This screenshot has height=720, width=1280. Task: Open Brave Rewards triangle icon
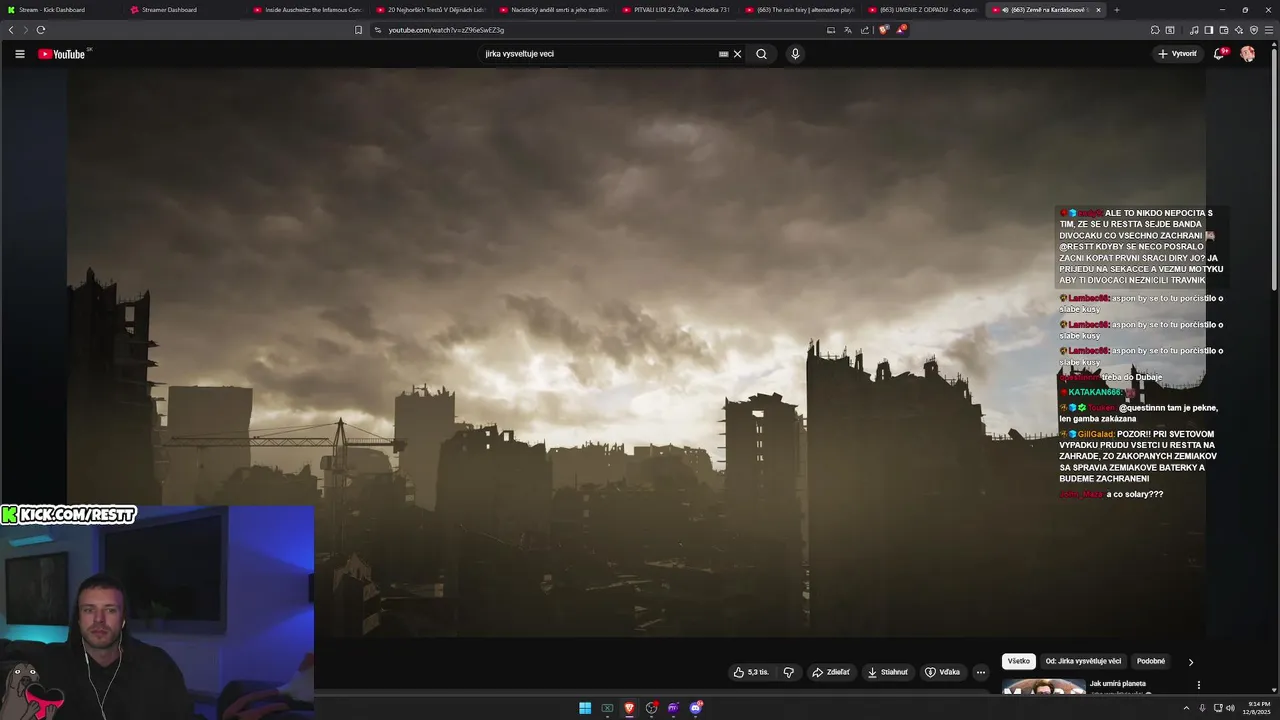click(x=901, y=30)
